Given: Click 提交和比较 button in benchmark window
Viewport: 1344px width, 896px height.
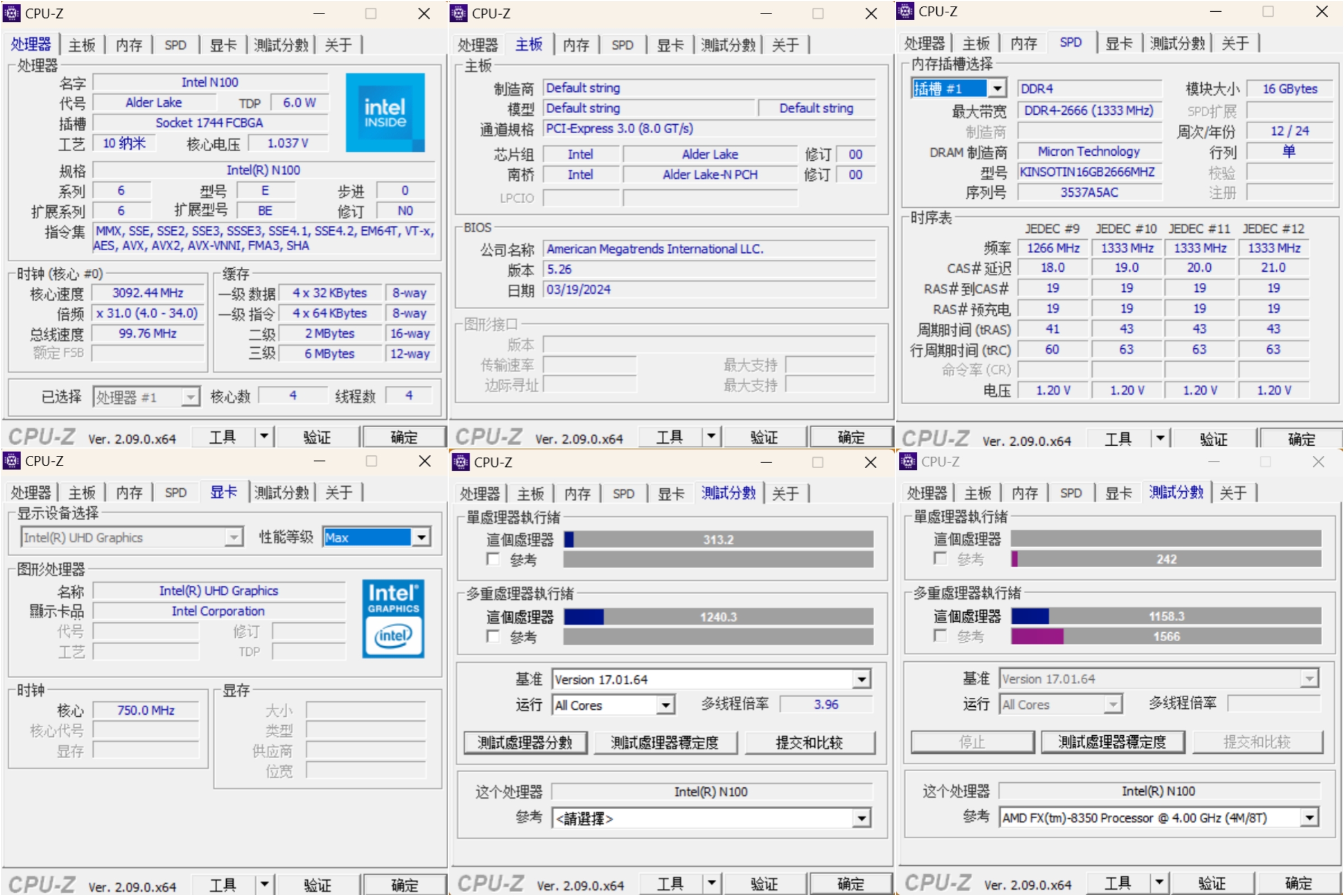Looking at the screenshot, I should (809, 743).
